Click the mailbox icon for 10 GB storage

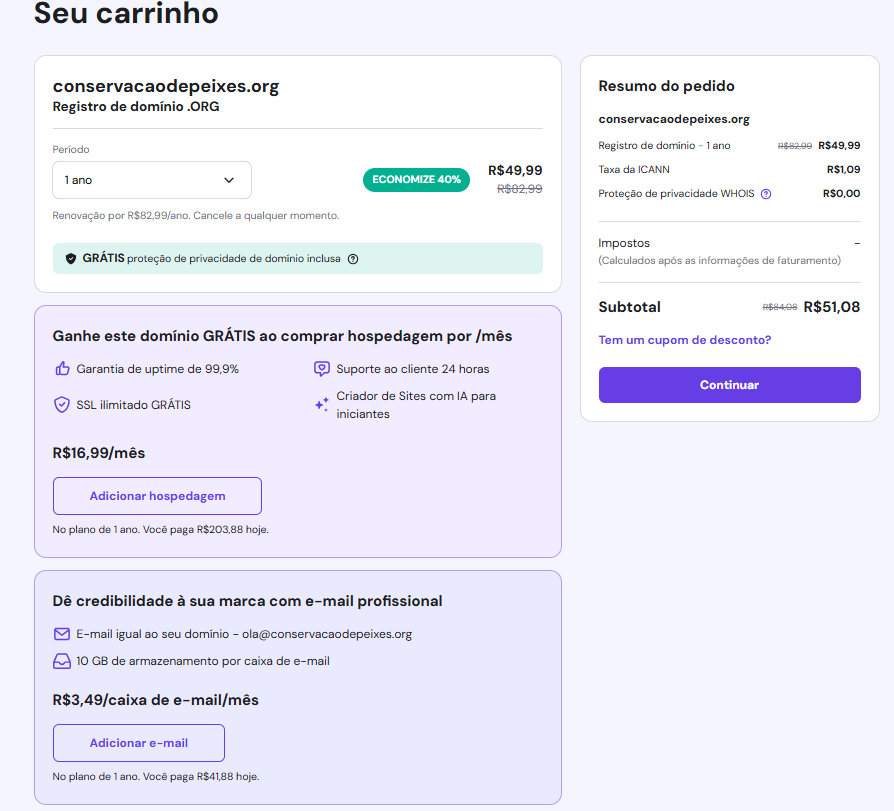(x=61, y=661)
